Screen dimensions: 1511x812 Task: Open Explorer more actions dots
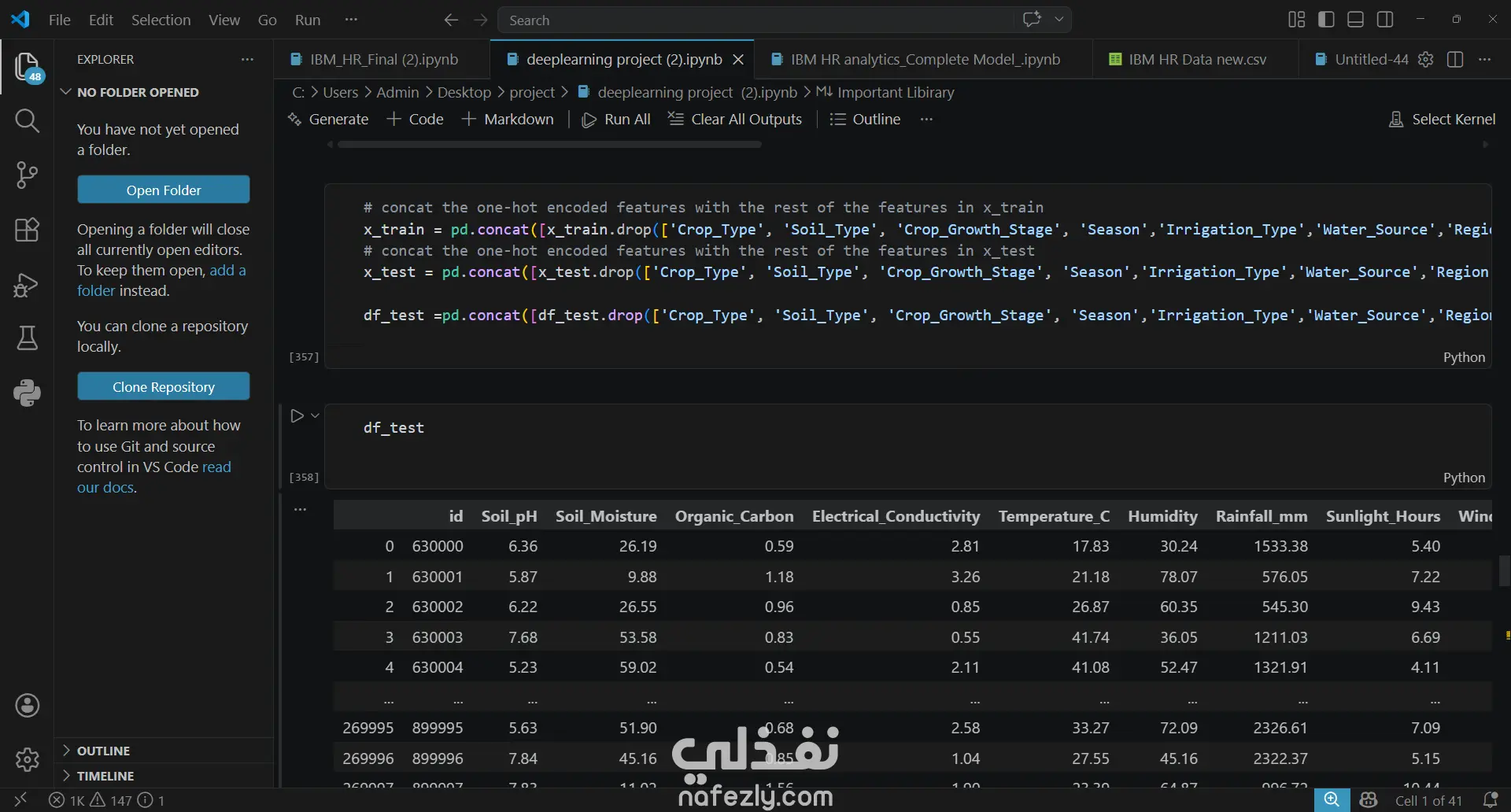coord(247,59)
